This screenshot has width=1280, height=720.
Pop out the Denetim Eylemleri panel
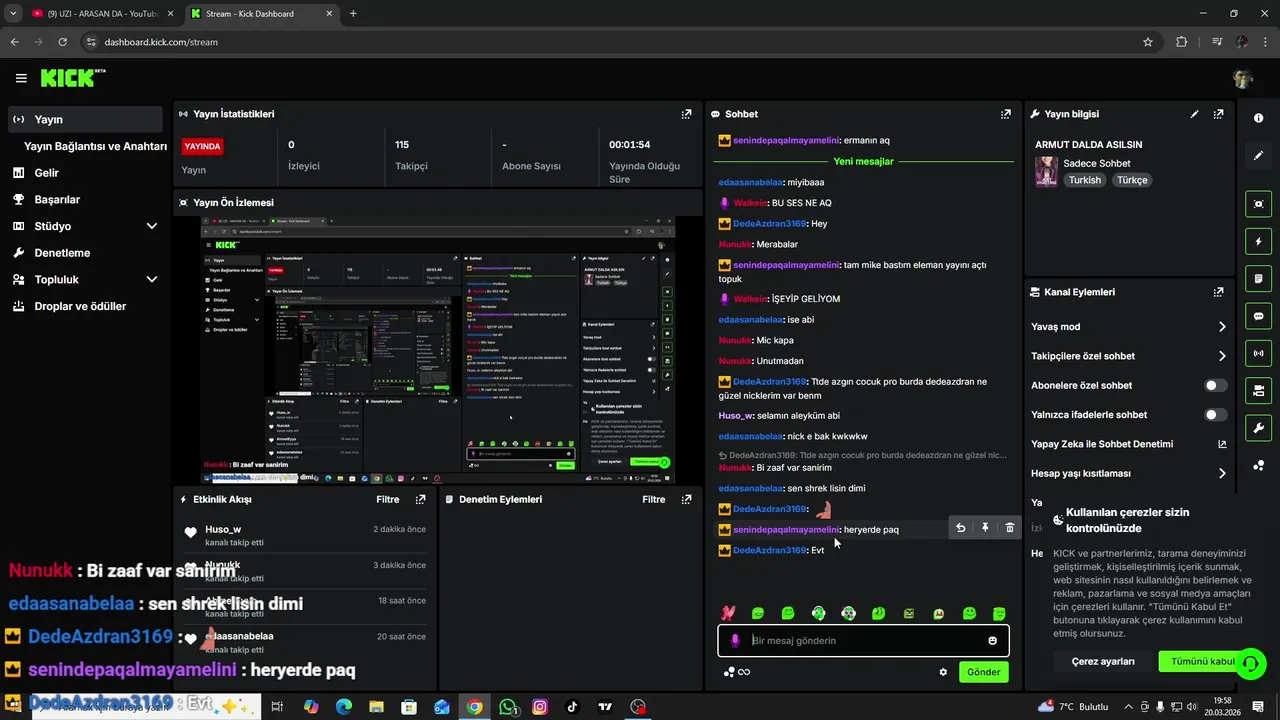click(x=686, y=499)
